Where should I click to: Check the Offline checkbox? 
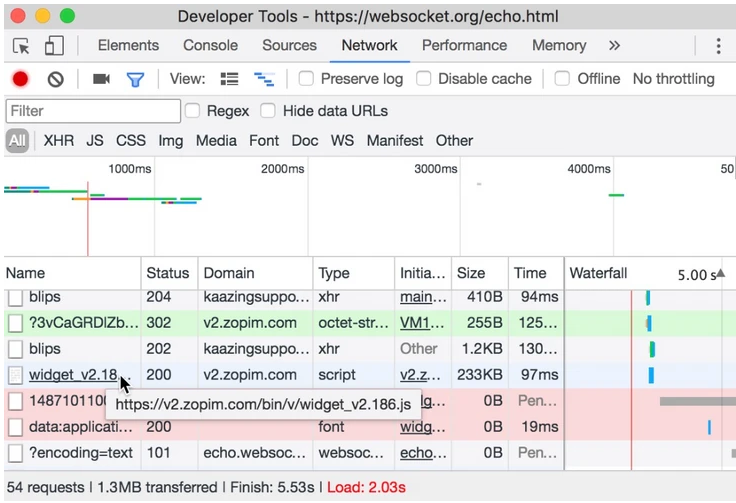tap(562, 78)
